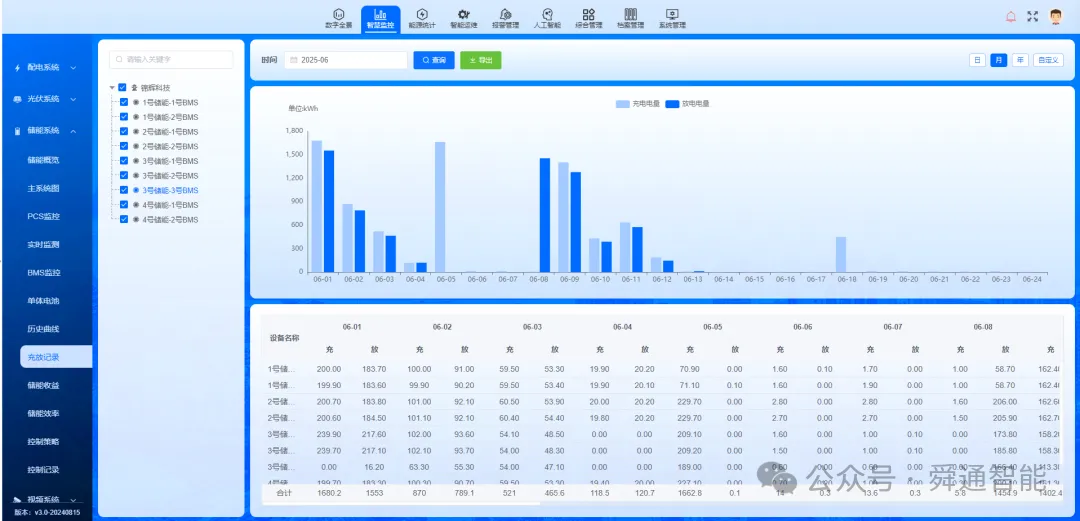Toggle the 3号储能-1号BMS checkbox
Viewport: 1080px width, 521px height.
tap(124, 161)
